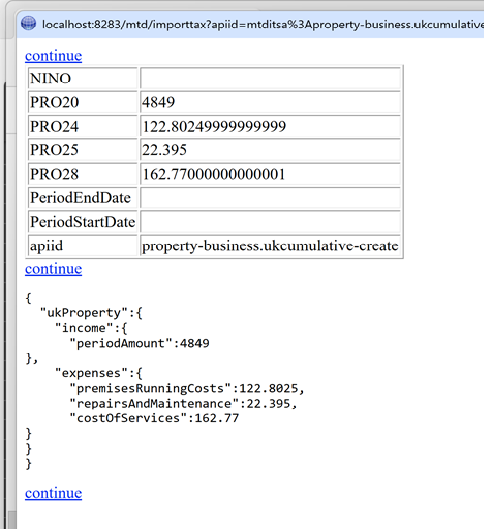
Task: Click the empty PeriodStartDate value cell
Action: [x=270, y=222]
